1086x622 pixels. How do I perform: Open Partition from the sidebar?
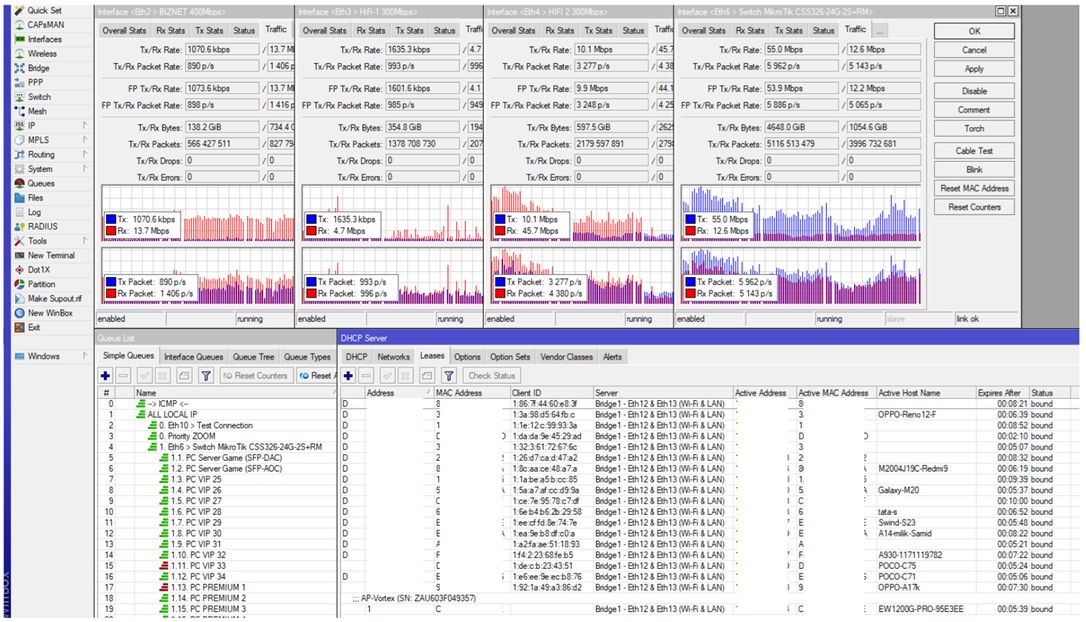click(42, 284)
